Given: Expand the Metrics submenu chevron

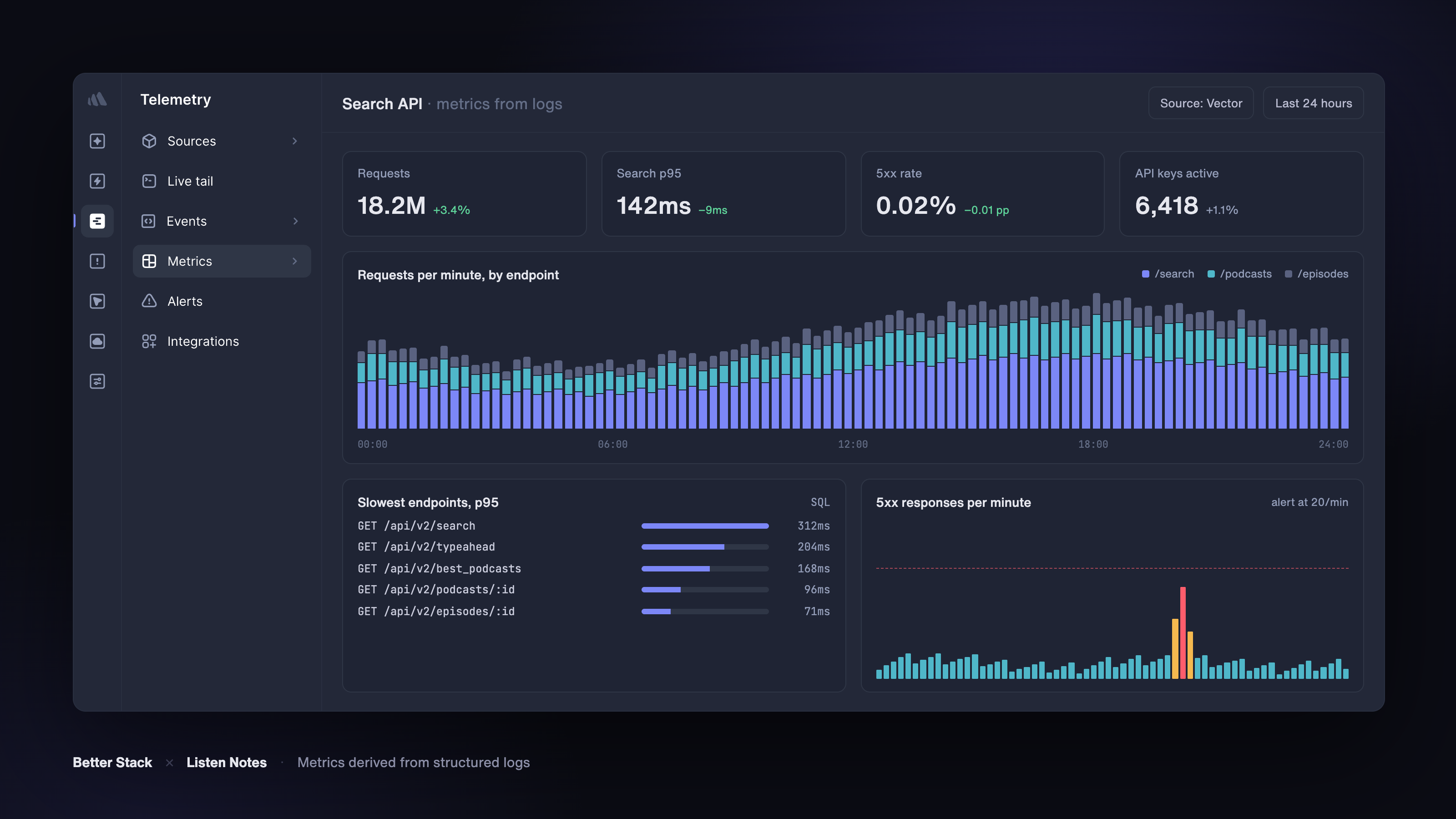Looking at the screenshot, I should [x=294, y=261].
